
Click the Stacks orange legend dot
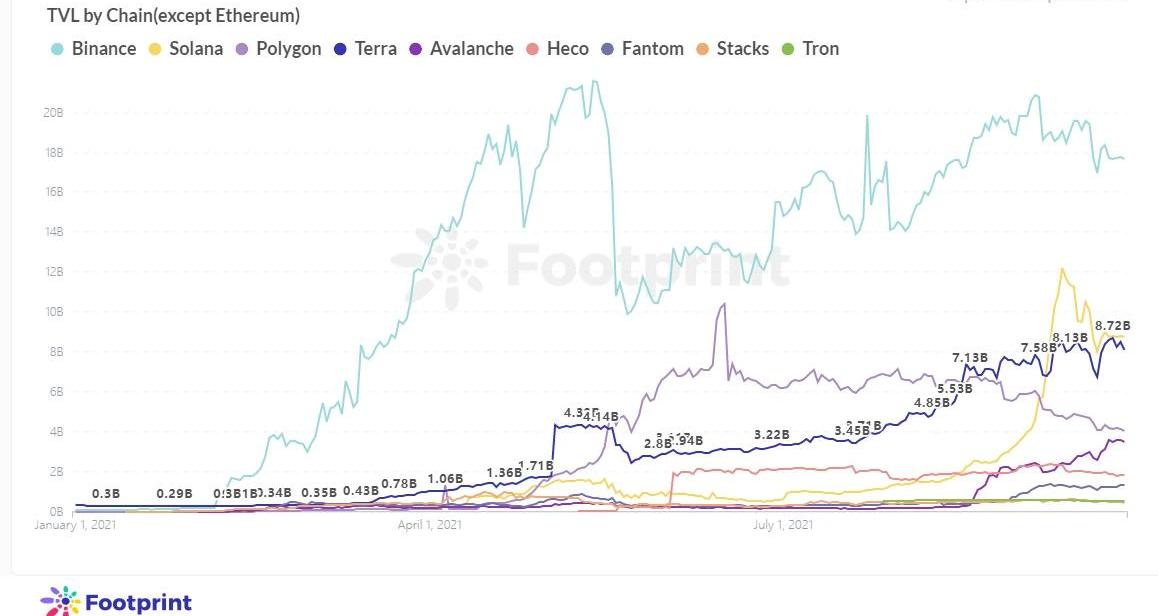pos(702,49)
